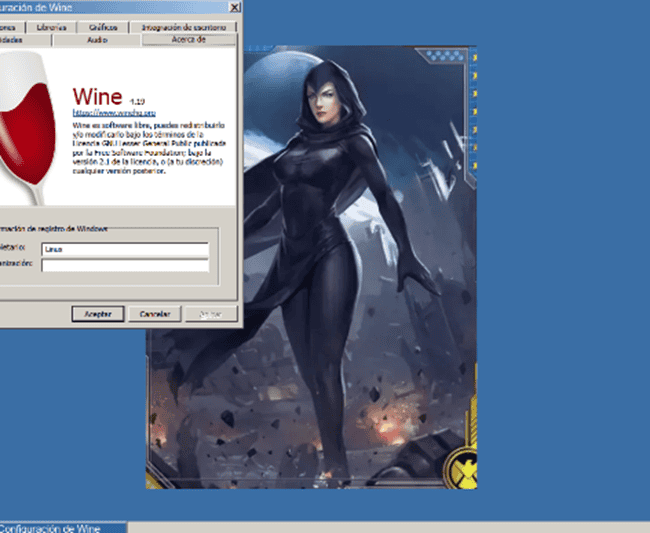Click the golden eagle shield emblem on the card
650x533 pixels.
point(462,470)
